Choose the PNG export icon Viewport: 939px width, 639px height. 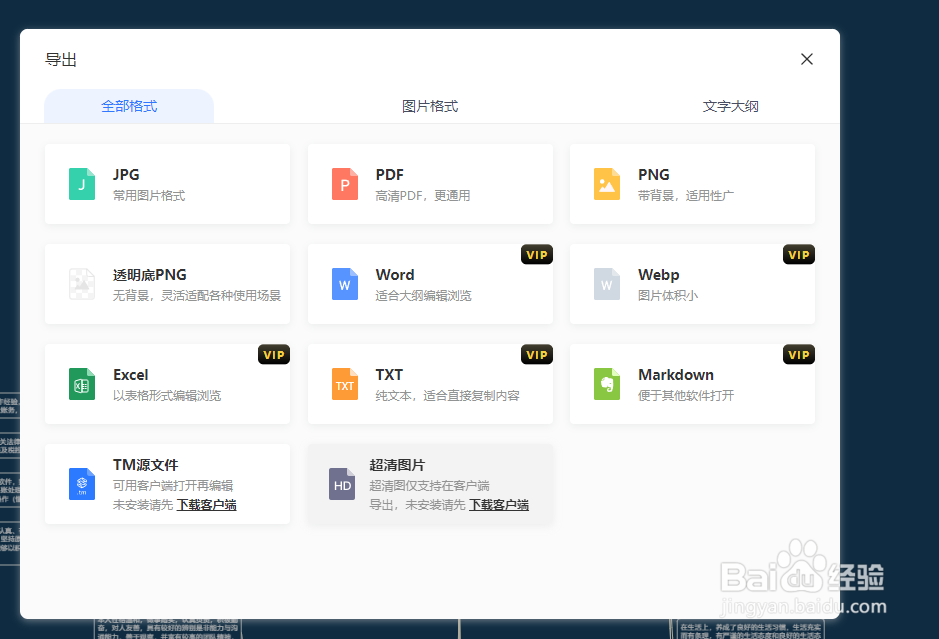coord(606,184)
